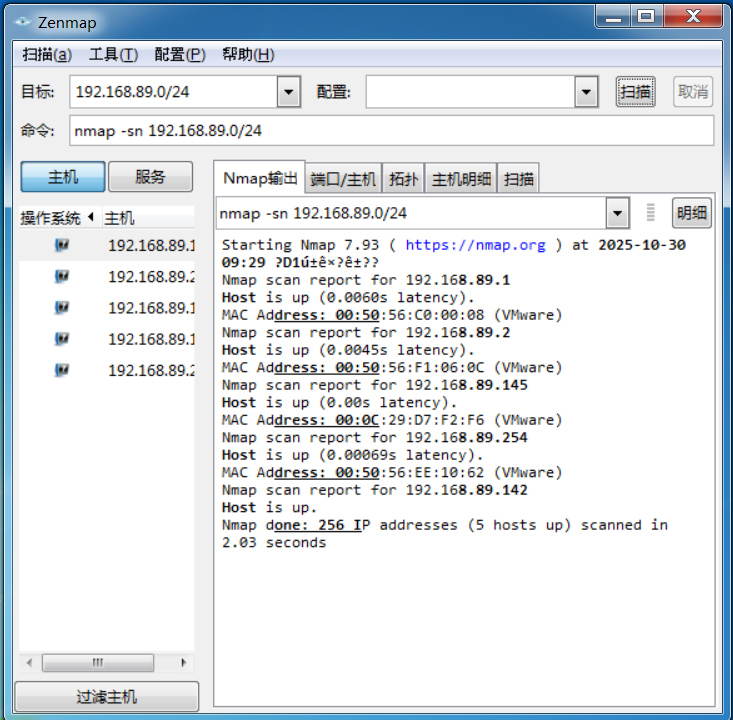
Task: Open the https://nmap.org link
Action: 475,245
